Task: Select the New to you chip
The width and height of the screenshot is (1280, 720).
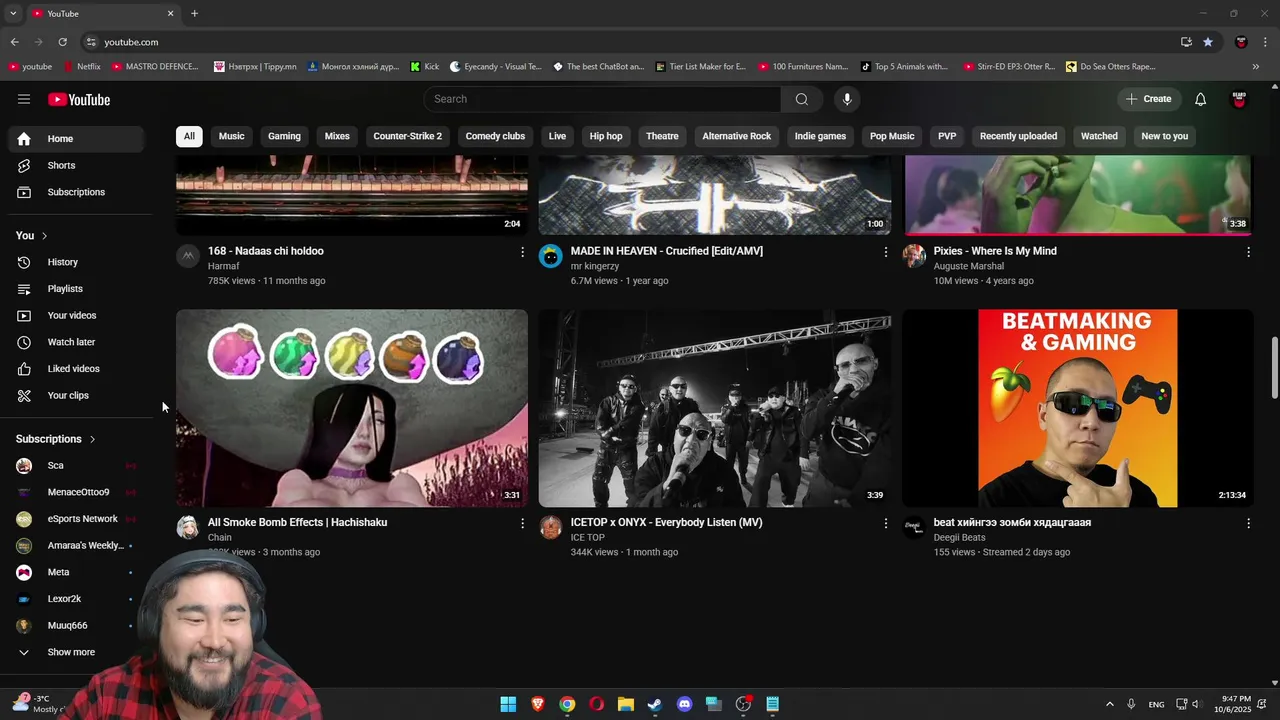Action: pyautogui.click(x=1164, y=136)
